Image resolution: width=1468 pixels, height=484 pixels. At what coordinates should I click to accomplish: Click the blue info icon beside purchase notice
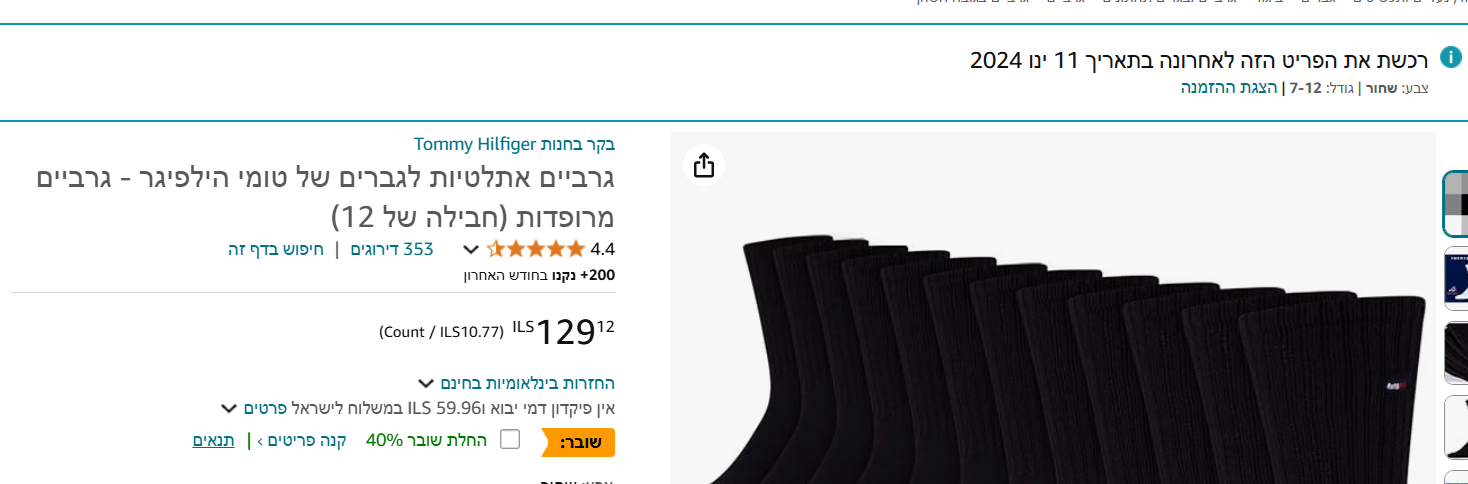[1450, 57]
